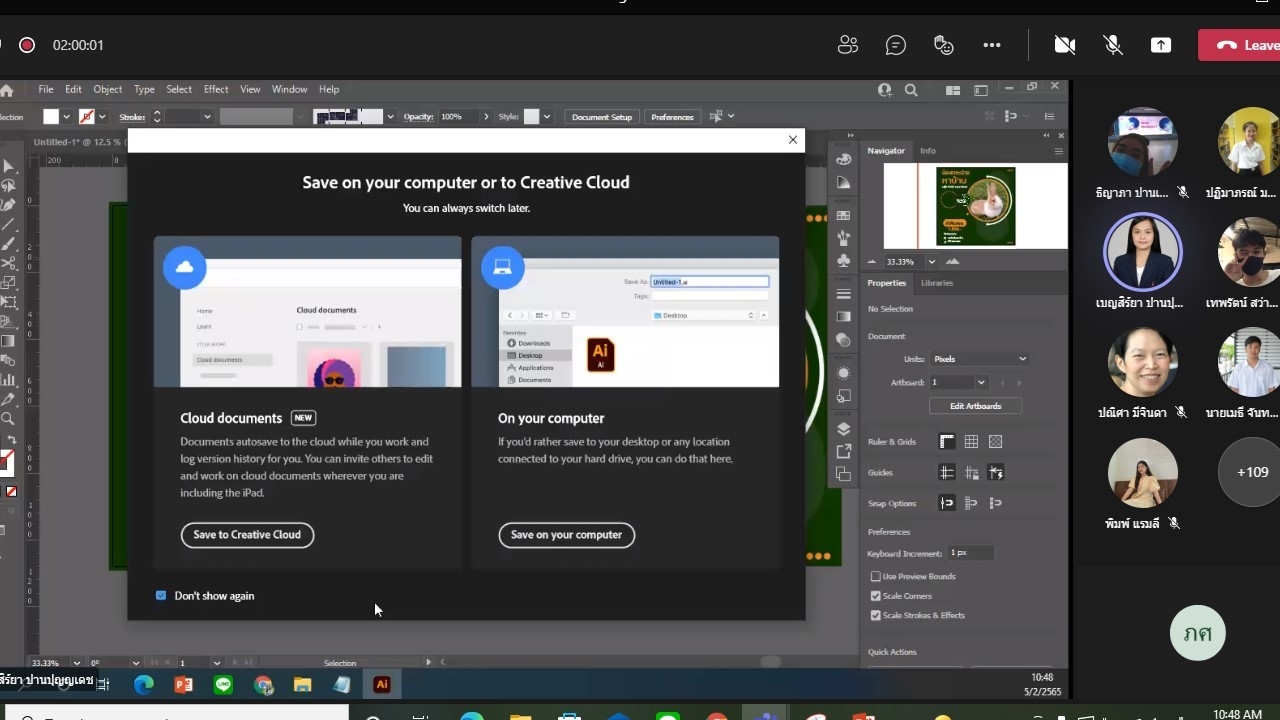Click the none stroke color swatch
The width and height of the screenshot is (1280, 720).
coord(87,117)
